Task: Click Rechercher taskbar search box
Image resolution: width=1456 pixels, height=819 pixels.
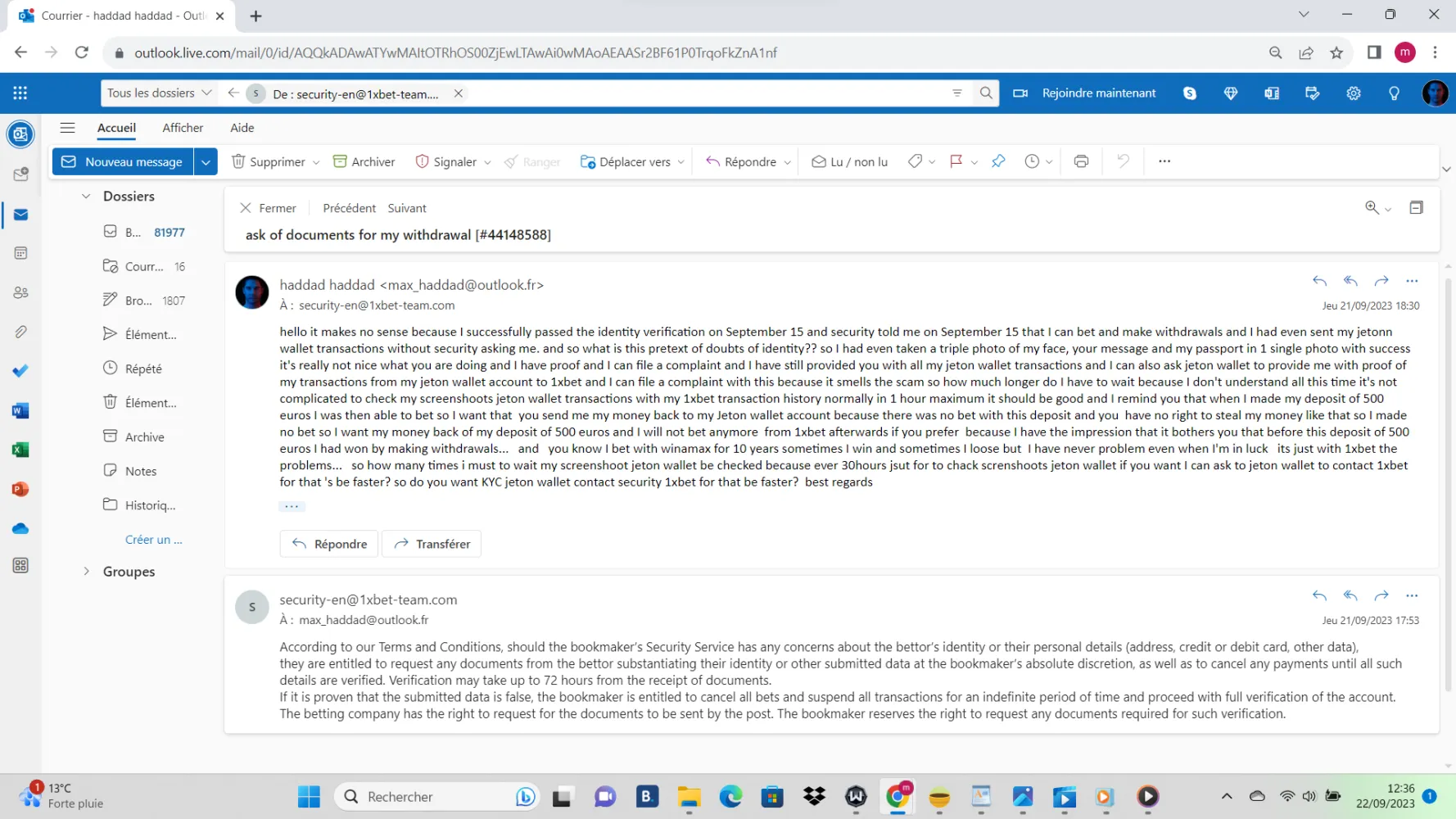Action: (436, 796)
